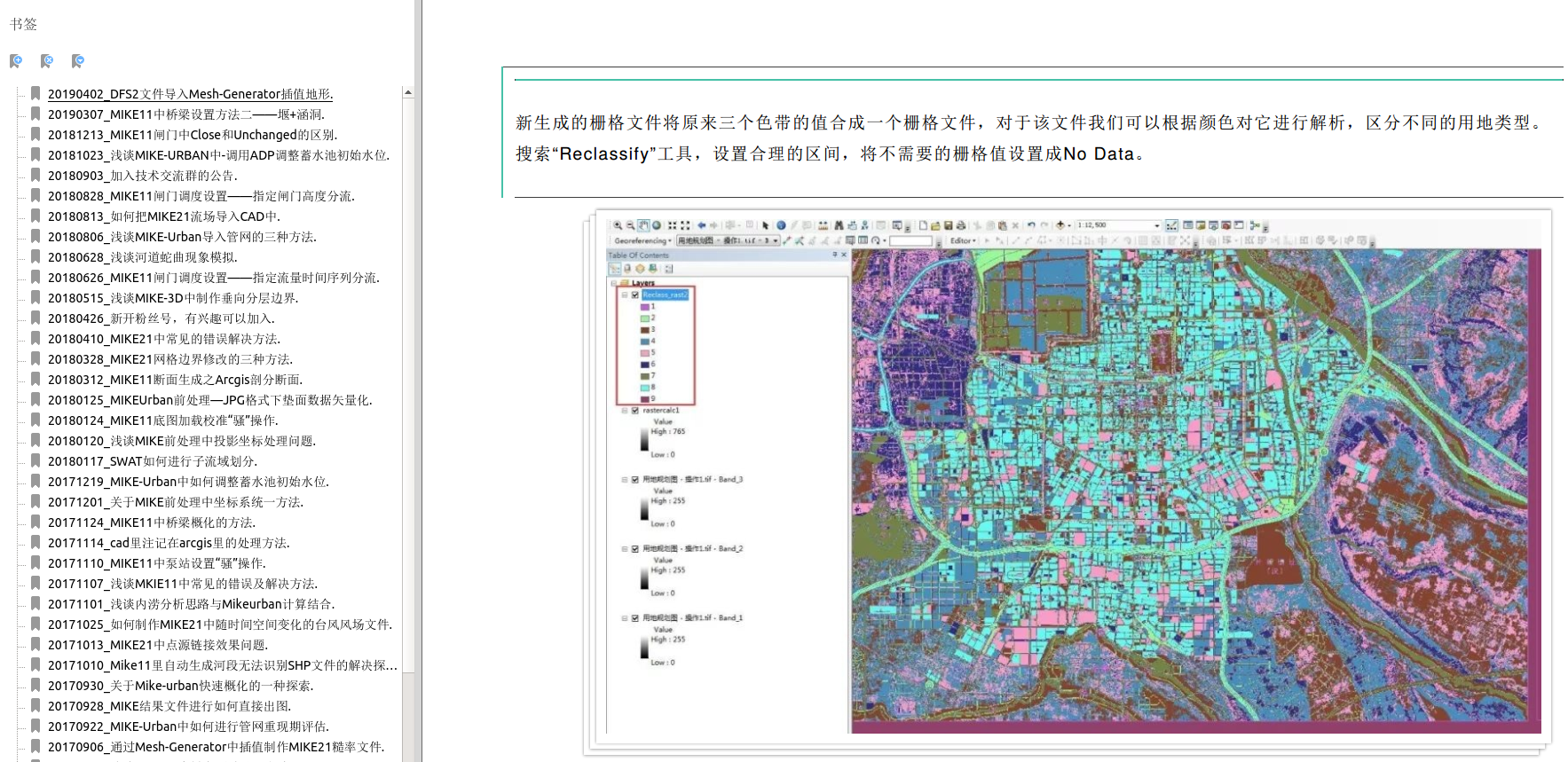This screenshot has width=1568, height=762.
Task: Toggle the Band_3 layer checkbox
Action: (x=635, y=480)
